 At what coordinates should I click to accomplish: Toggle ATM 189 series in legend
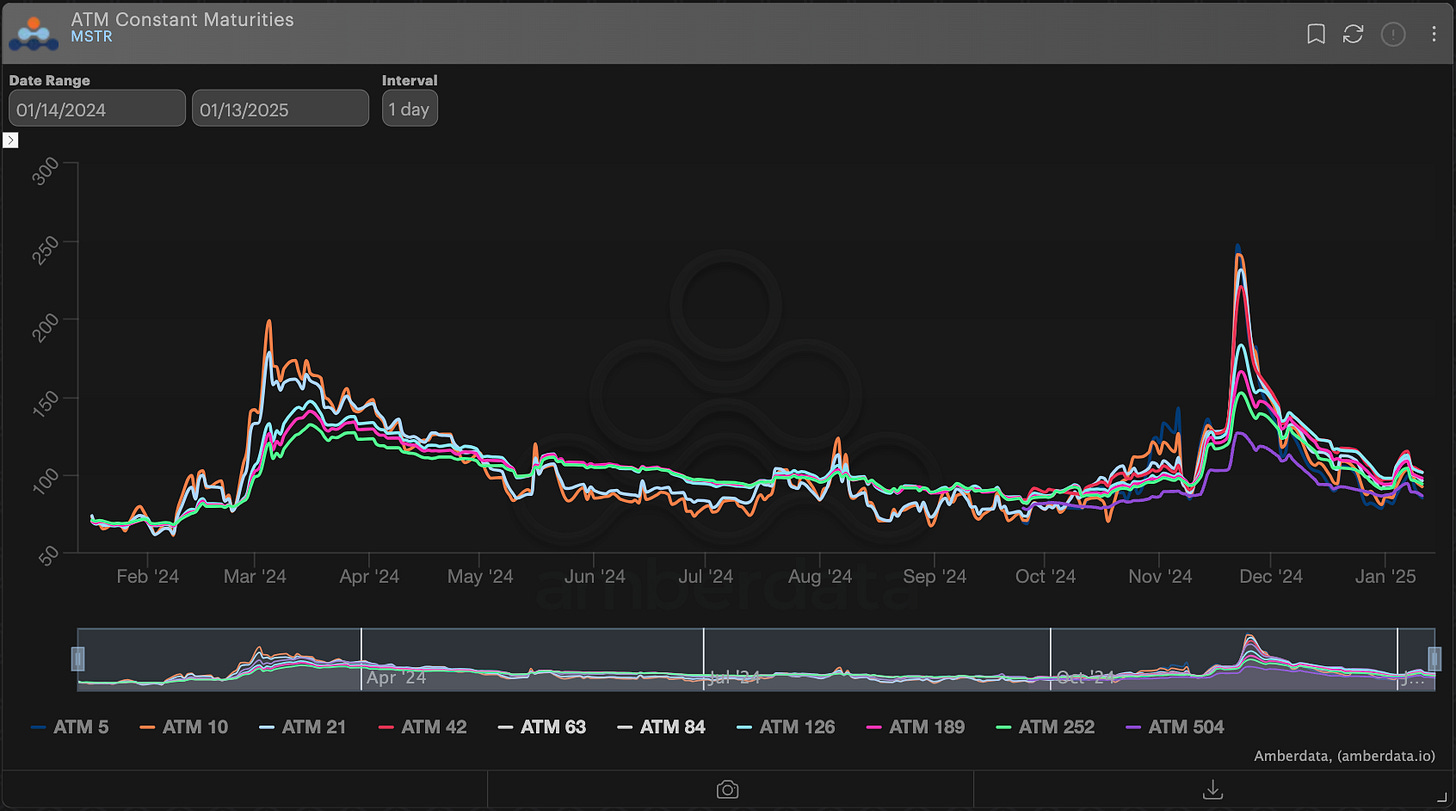(x=915, y=727)
